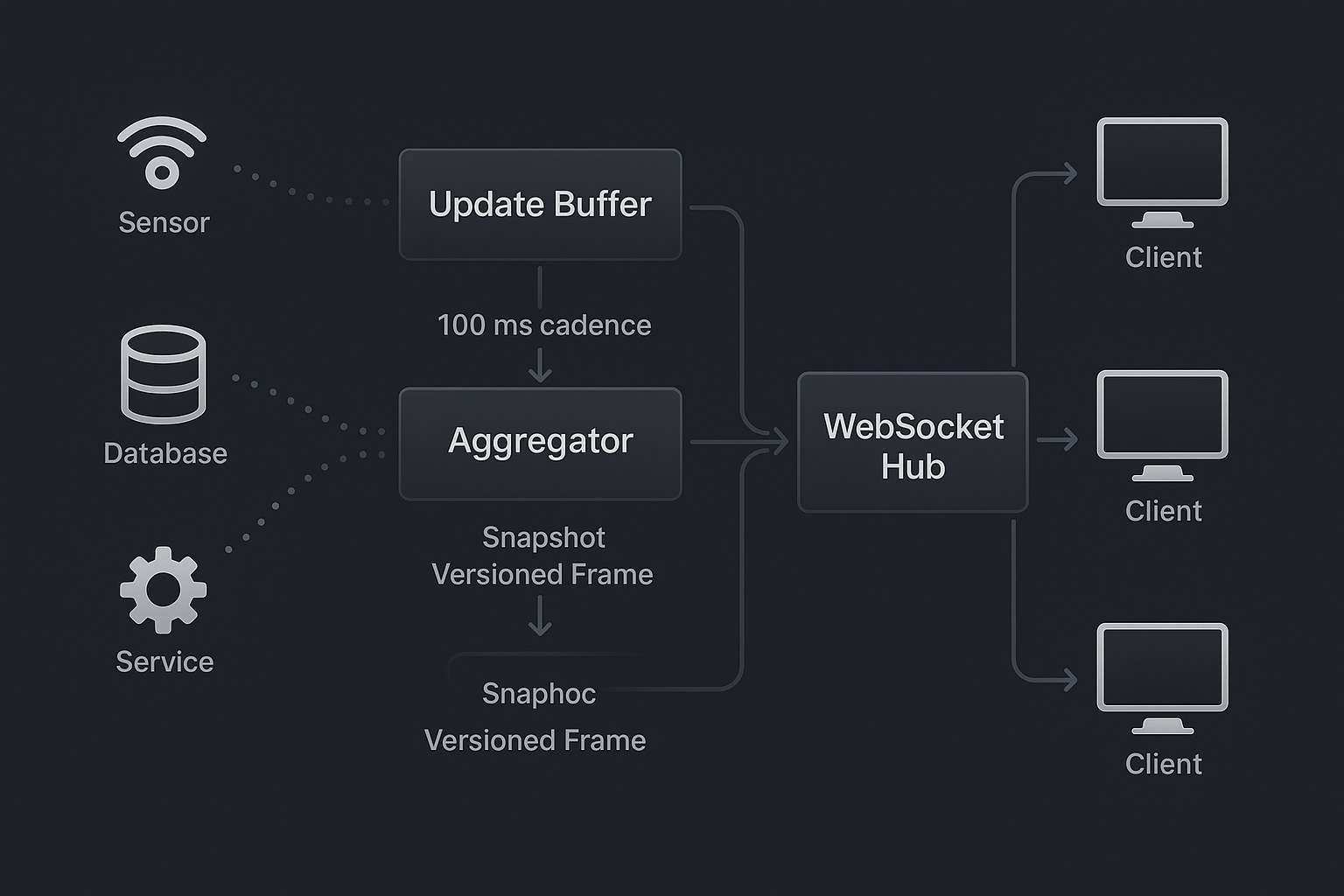This screenshot has height=896, width=1344.
Task: Click the arrow below Snapshot Versioned Frame
Action: [540, 616]
